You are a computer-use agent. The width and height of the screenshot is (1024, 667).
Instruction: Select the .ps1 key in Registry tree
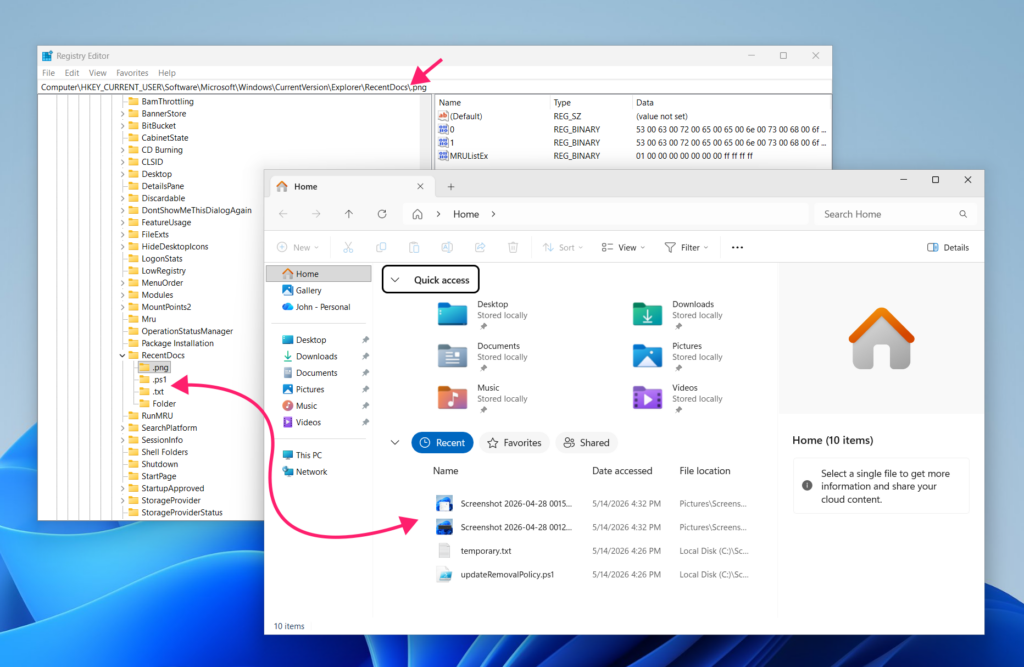click(x=159, y=380)
